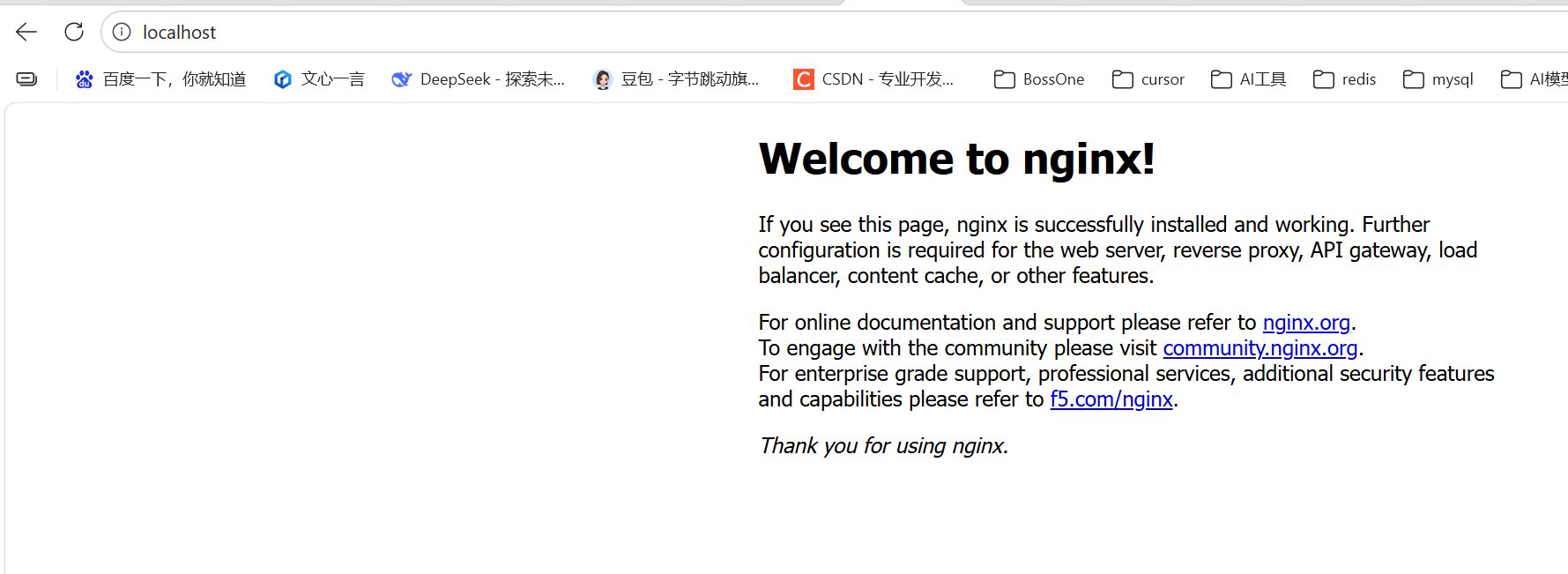Expand the cursor bookmark folder
The height and width of the screenshot is (574, 1568).
[1148, 79]
